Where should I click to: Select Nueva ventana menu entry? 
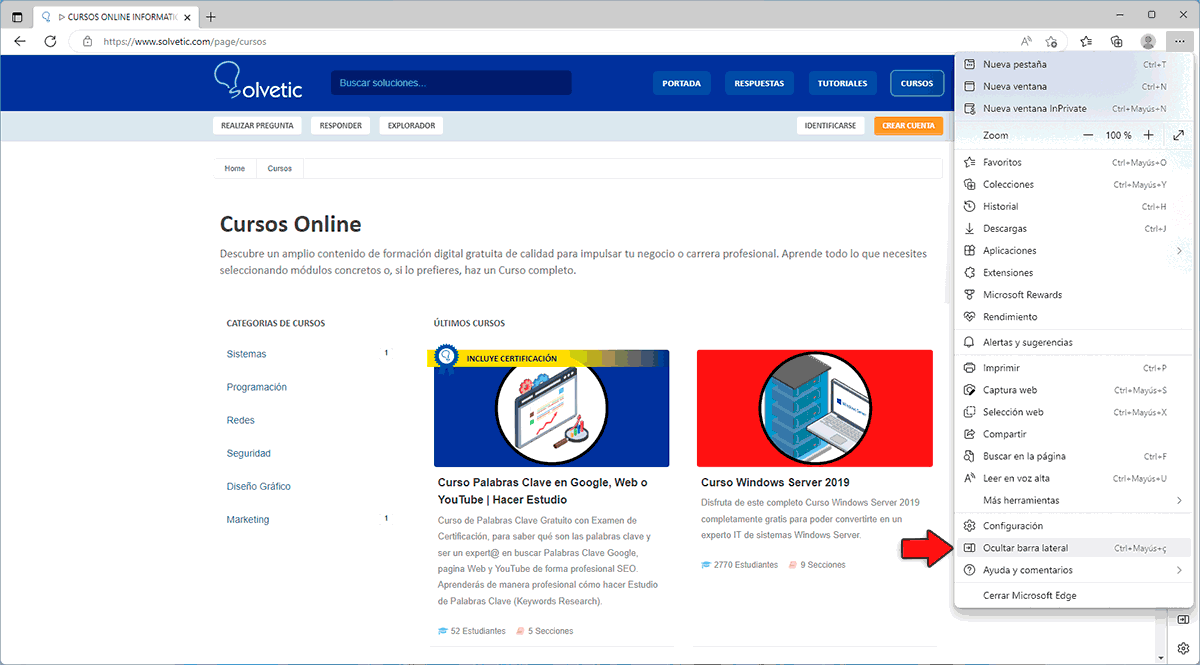pyautogui.click(x=1073, y=86)
